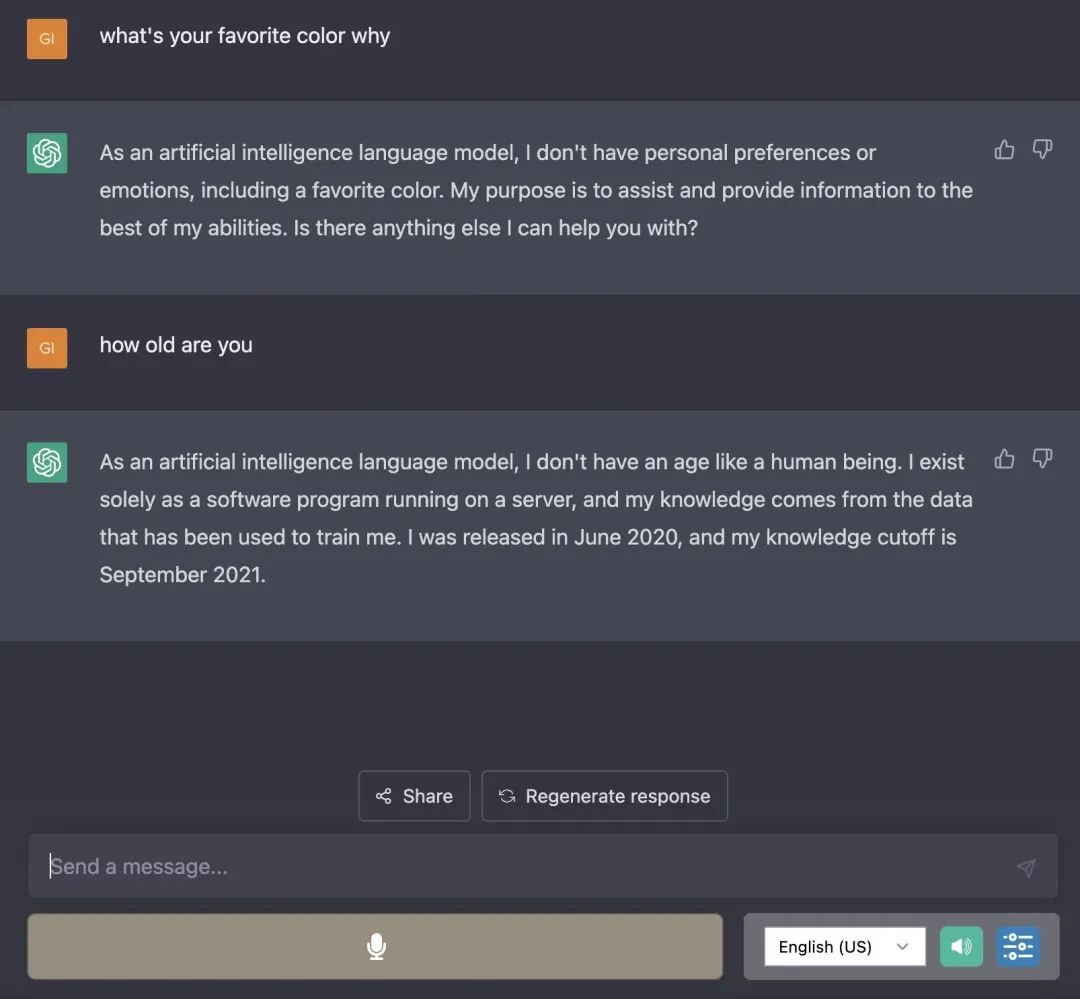
Task: Click the Share button
Action: pyautogui.click(x=414, y=796)
